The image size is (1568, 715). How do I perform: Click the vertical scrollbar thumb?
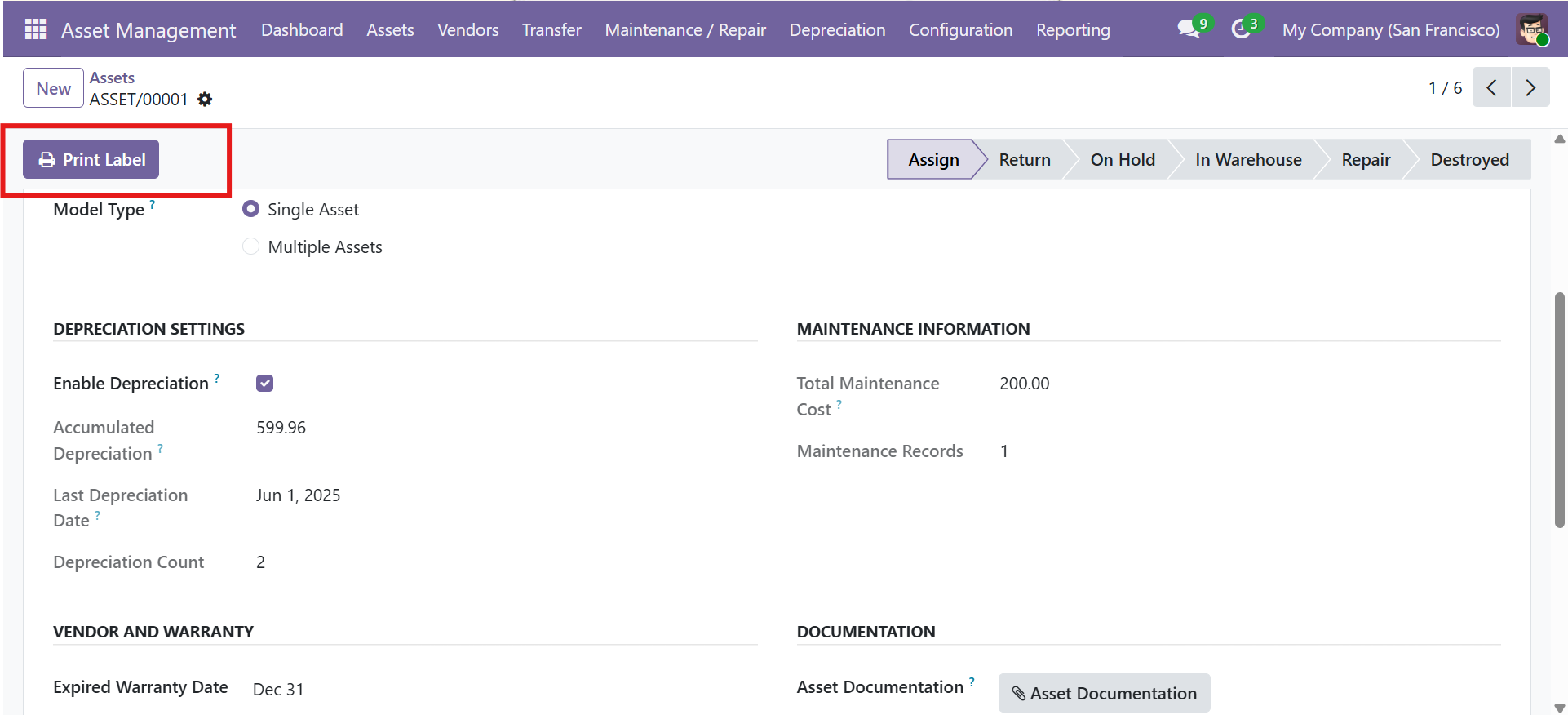pos(1560,410)
